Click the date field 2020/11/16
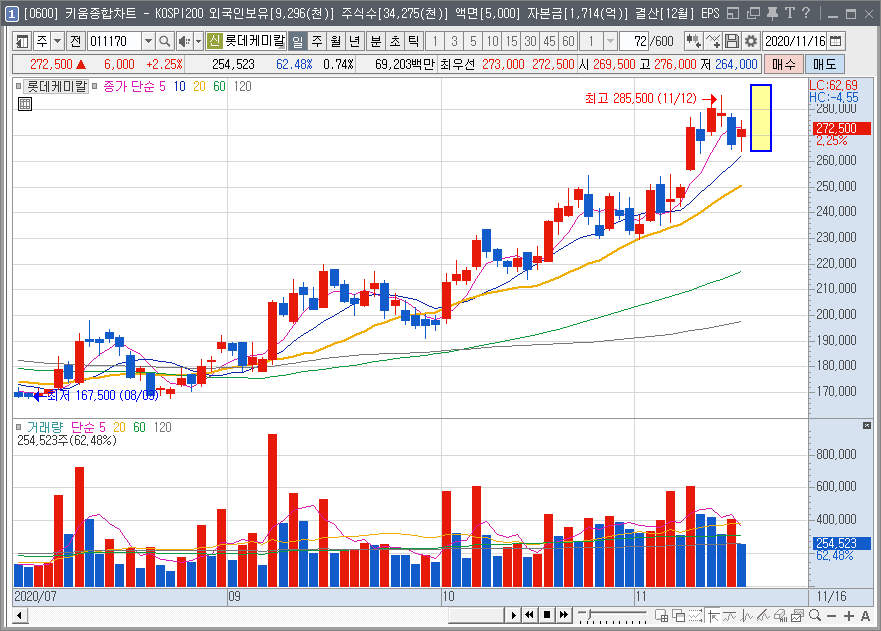Viewport: 881px width, 631px height. [796, 41]
